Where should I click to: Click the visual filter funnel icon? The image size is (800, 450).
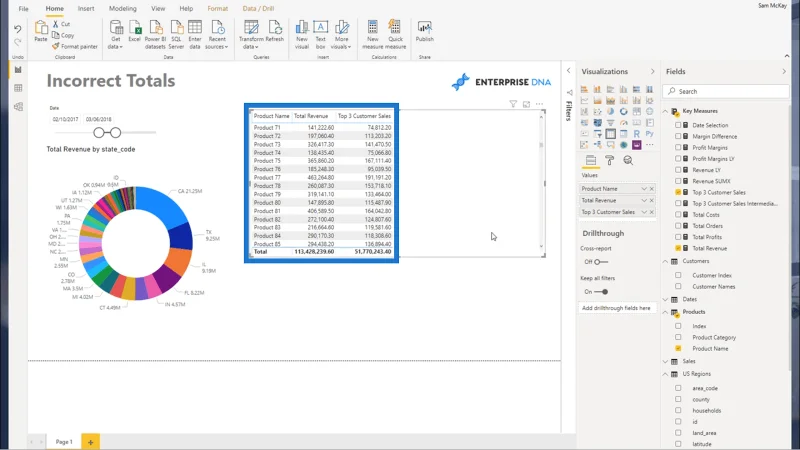[513, 104]
